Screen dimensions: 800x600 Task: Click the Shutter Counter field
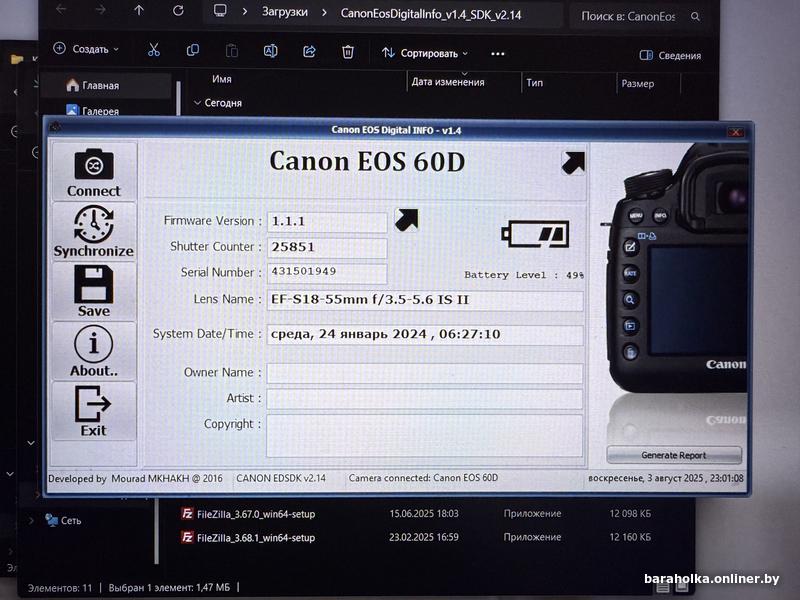click(327, 247)
